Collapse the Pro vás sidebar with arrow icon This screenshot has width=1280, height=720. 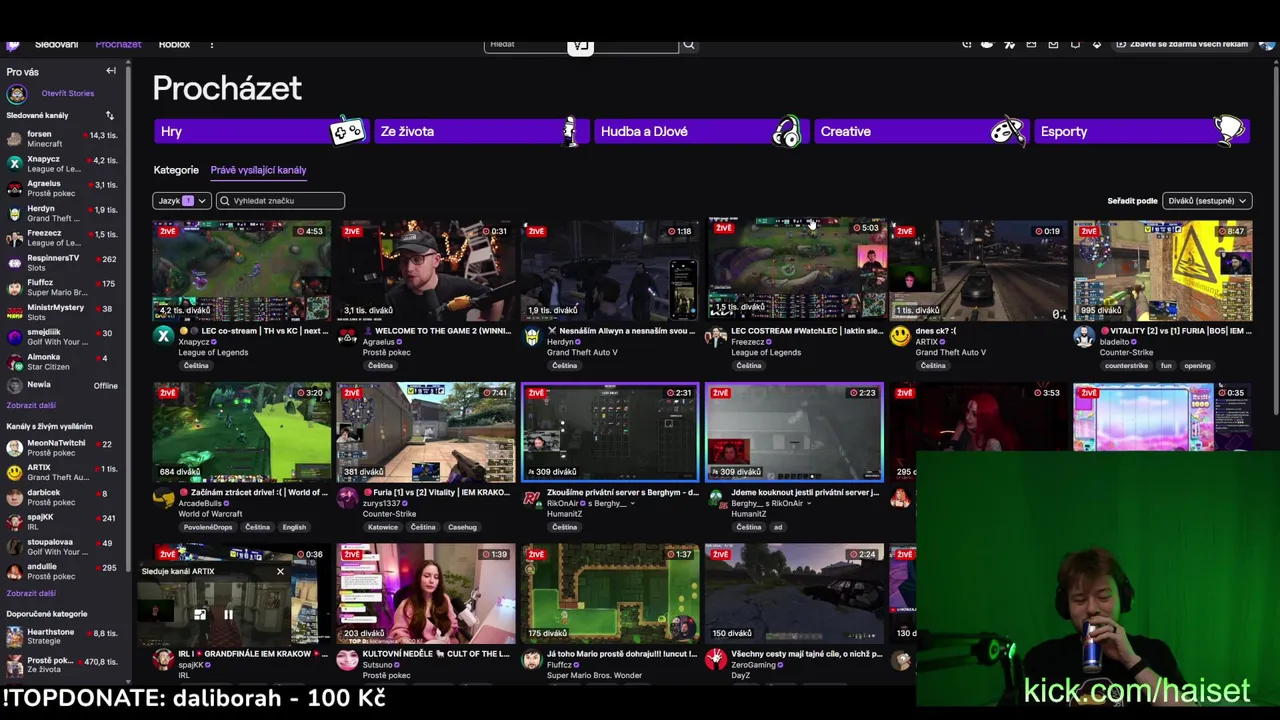[x=111, y=71]
